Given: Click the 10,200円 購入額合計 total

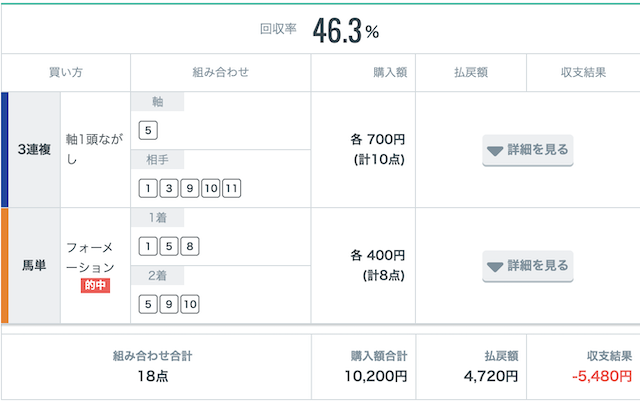Looking at the screenshot, I should (x=373, y=377).
